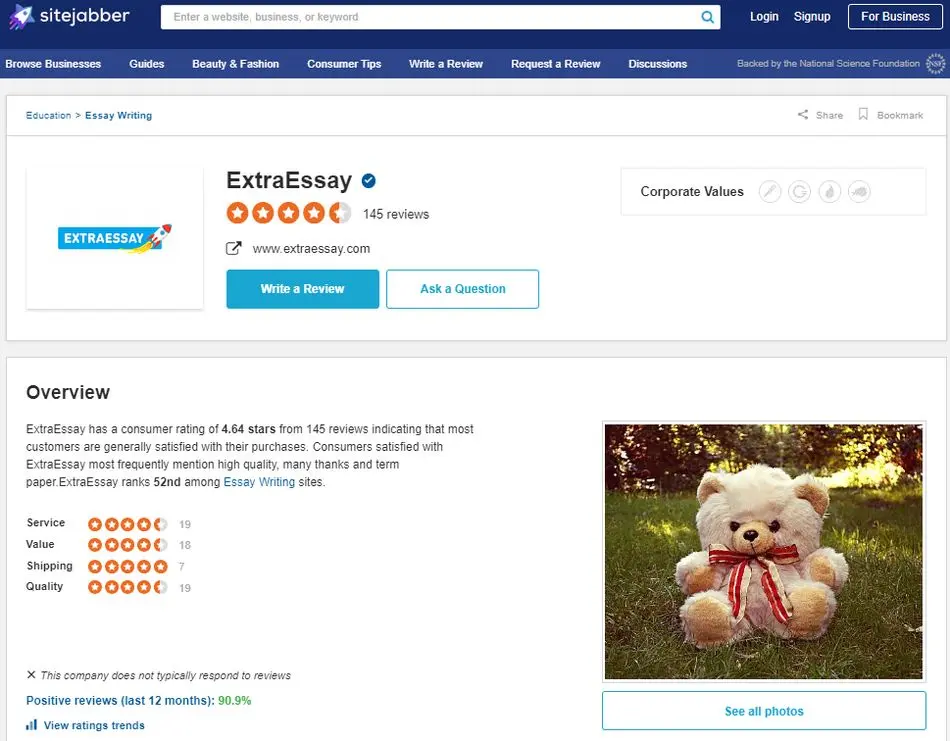950x741 pixels.
Task: Click the See all photos button
Action: [x=764, y=711]
